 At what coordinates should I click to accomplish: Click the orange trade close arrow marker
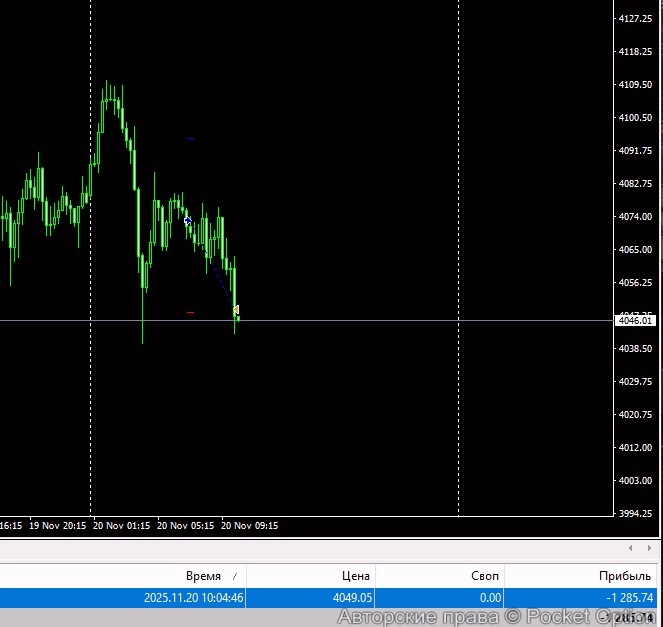236,310
